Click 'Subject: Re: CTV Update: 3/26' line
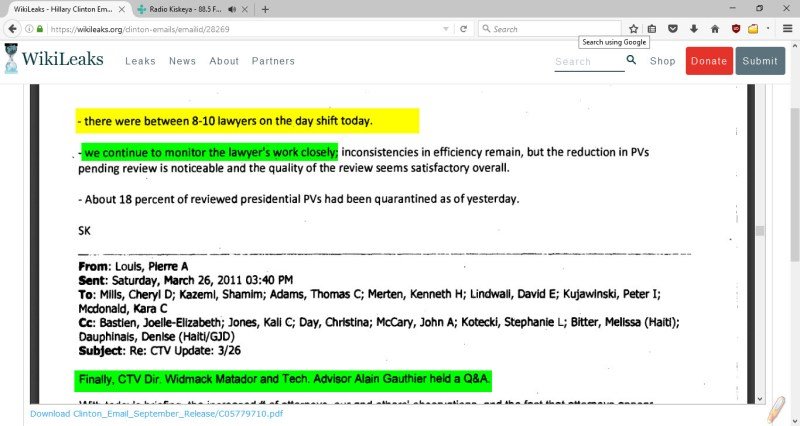This screenshot has width=800, height=426. click(x=159, y=350)
